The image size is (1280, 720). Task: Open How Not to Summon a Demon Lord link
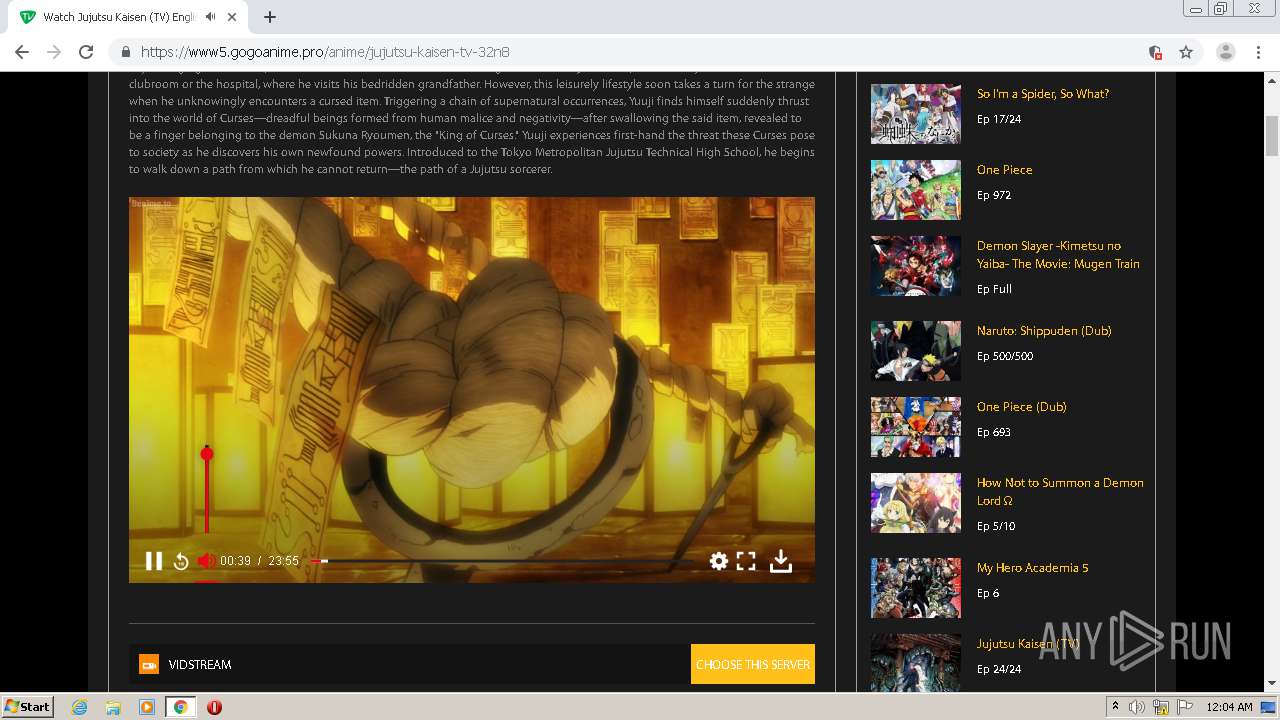pyautogui.click(x=1060, y=491)
